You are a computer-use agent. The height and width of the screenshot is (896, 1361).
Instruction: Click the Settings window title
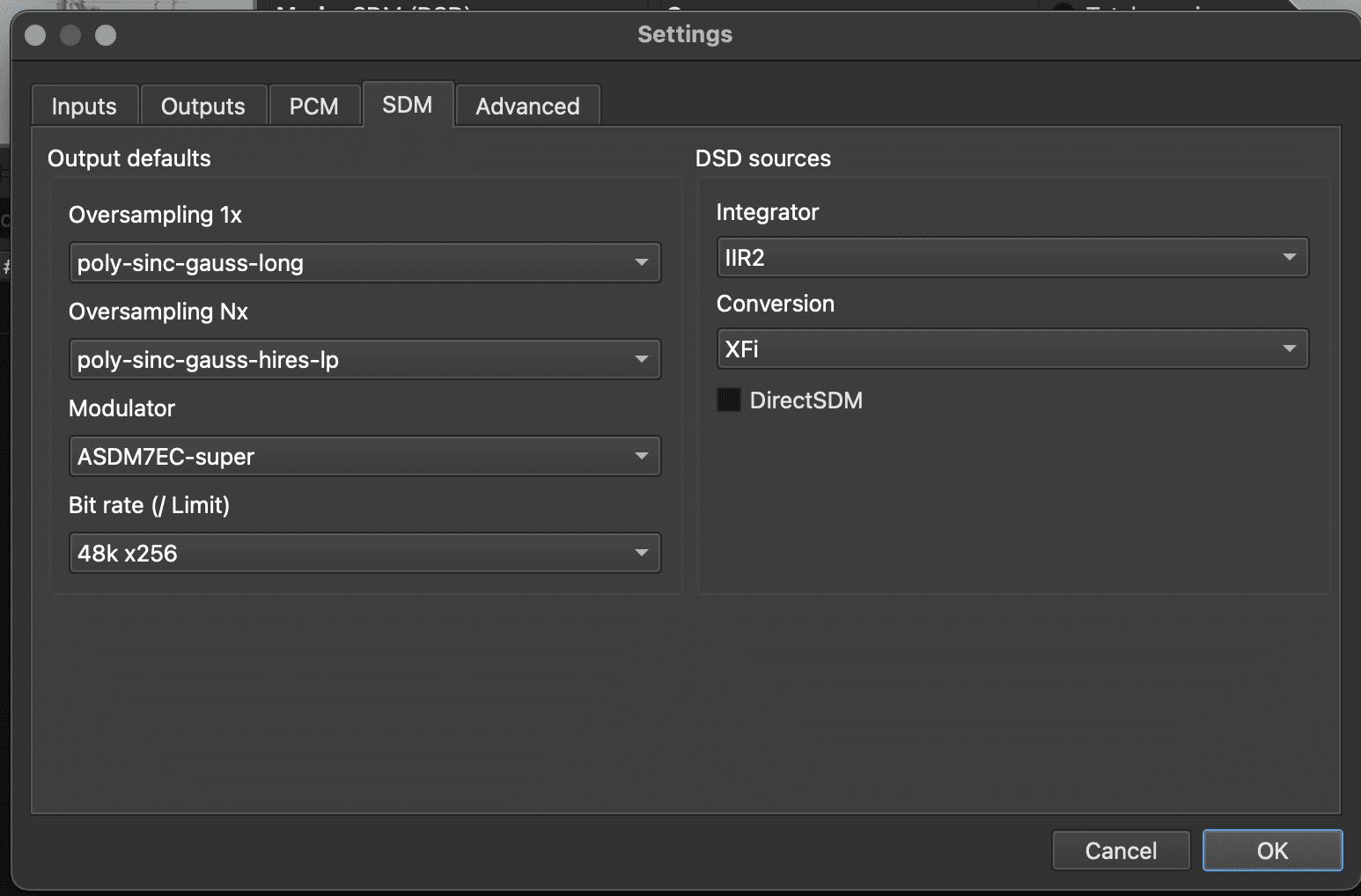coord(685,34)
